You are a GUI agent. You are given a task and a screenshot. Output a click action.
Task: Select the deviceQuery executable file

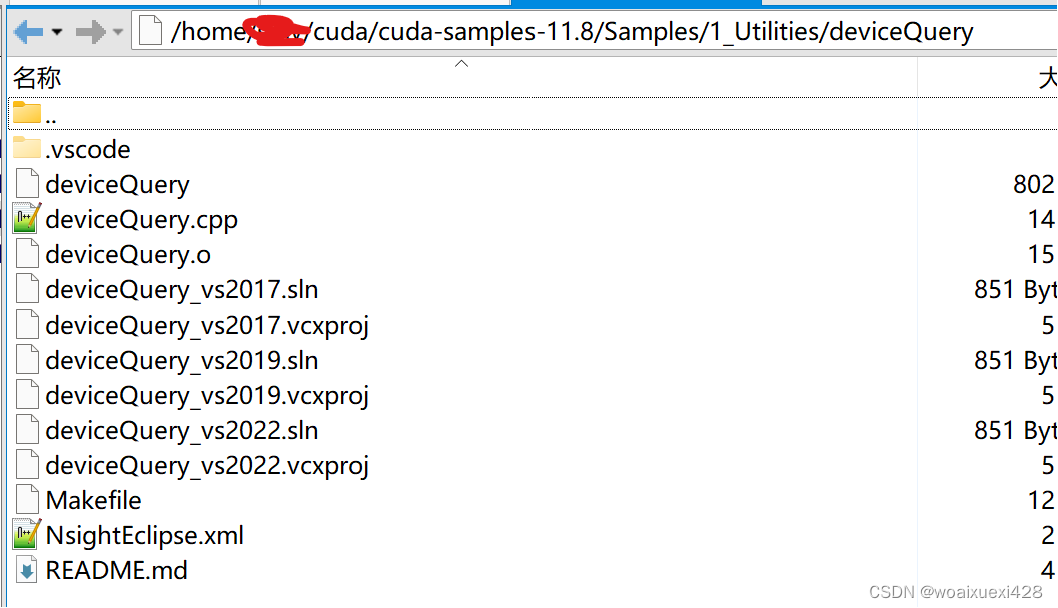(116, 184)
